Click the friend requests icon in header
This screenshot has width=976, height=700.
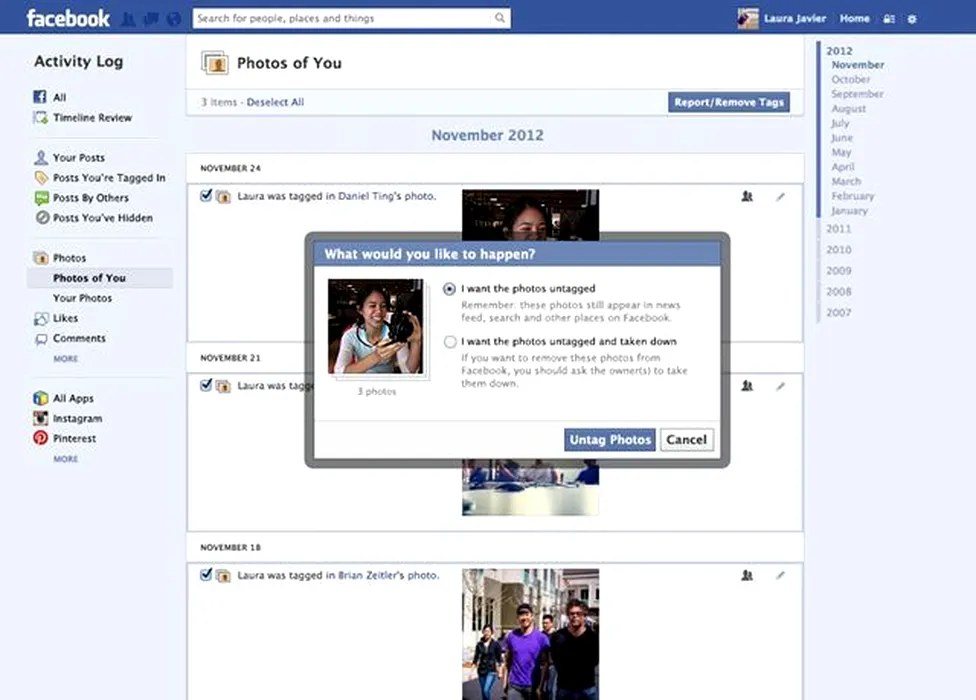[x=128, y=19]
